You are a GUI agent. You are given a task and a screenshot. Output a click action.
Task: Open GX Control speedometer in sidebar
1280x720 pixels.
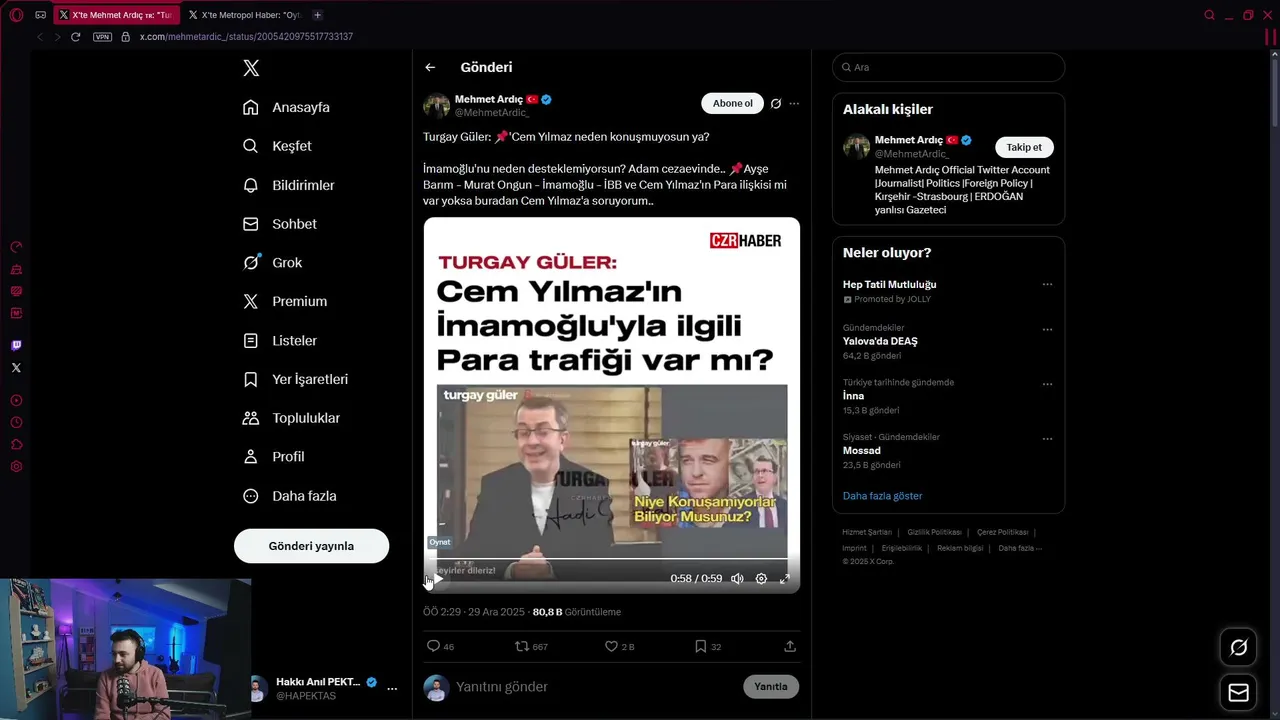[16, 247]
